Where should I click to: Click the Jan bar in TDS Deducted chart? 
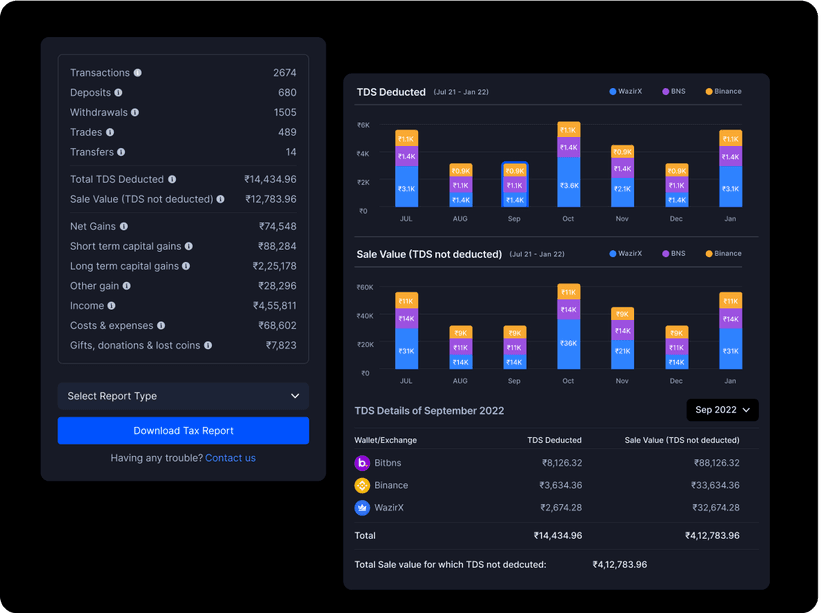point(730,169)
